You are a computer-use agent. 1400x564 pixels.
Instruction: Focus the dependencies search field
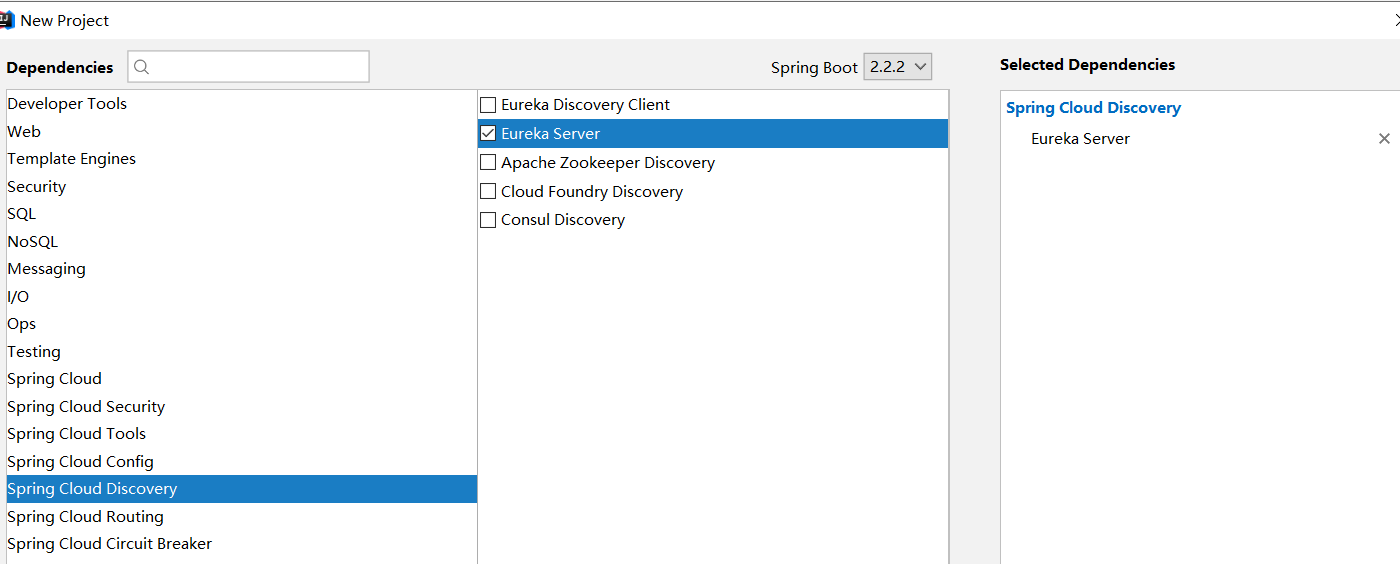[248, 67]
